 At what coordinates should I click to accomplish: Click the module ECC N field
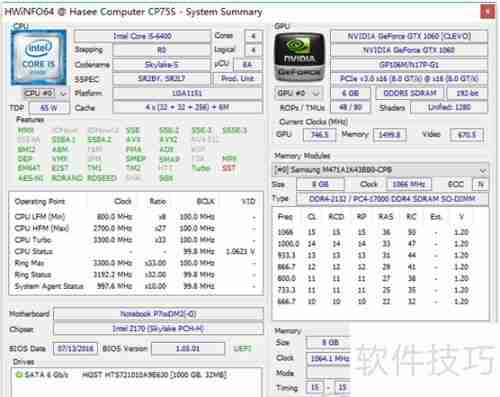click(x=480, y=184)
